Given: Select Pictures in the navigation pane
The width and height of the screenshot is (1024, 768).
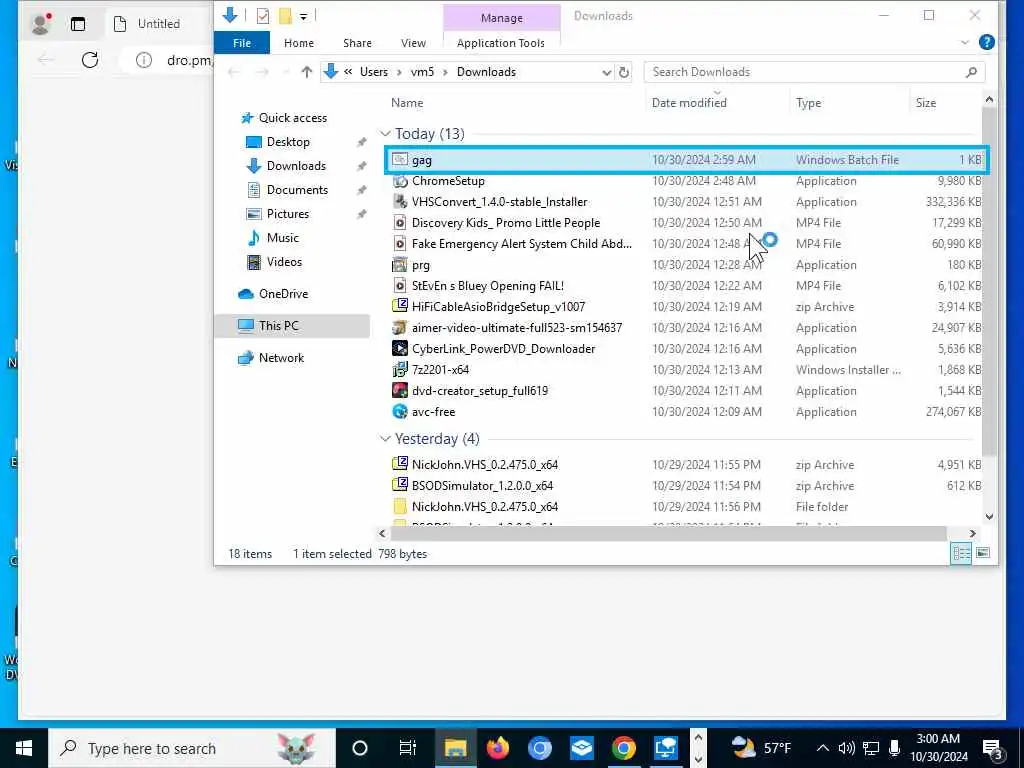Looking at the screenshot, I should pos(287,214).
